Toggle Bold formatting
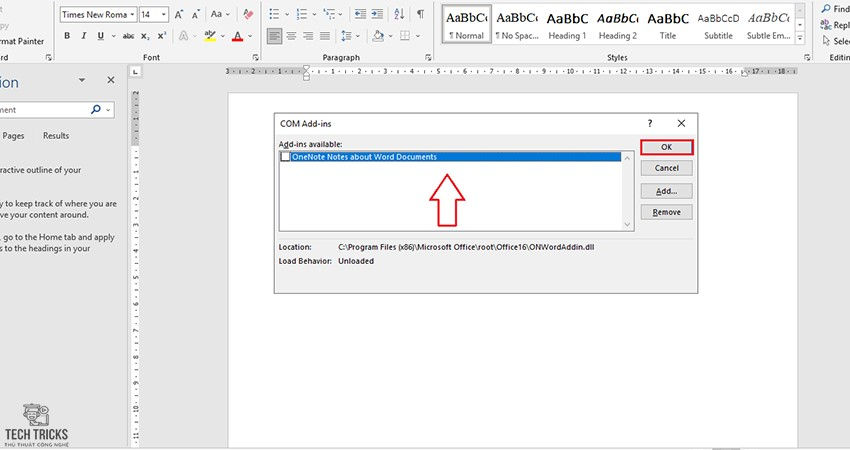The height and width of the screenshot is (450, 850). point(67,36)
